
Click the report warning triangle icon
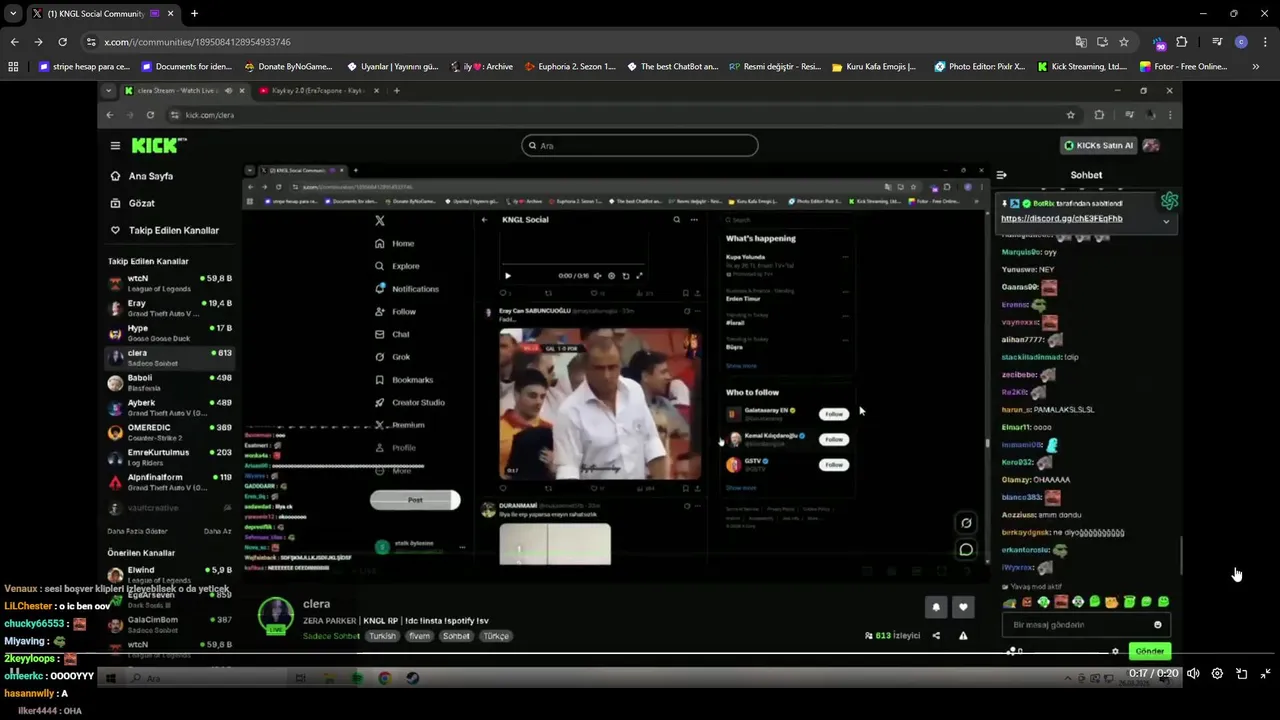pos(963,635)
